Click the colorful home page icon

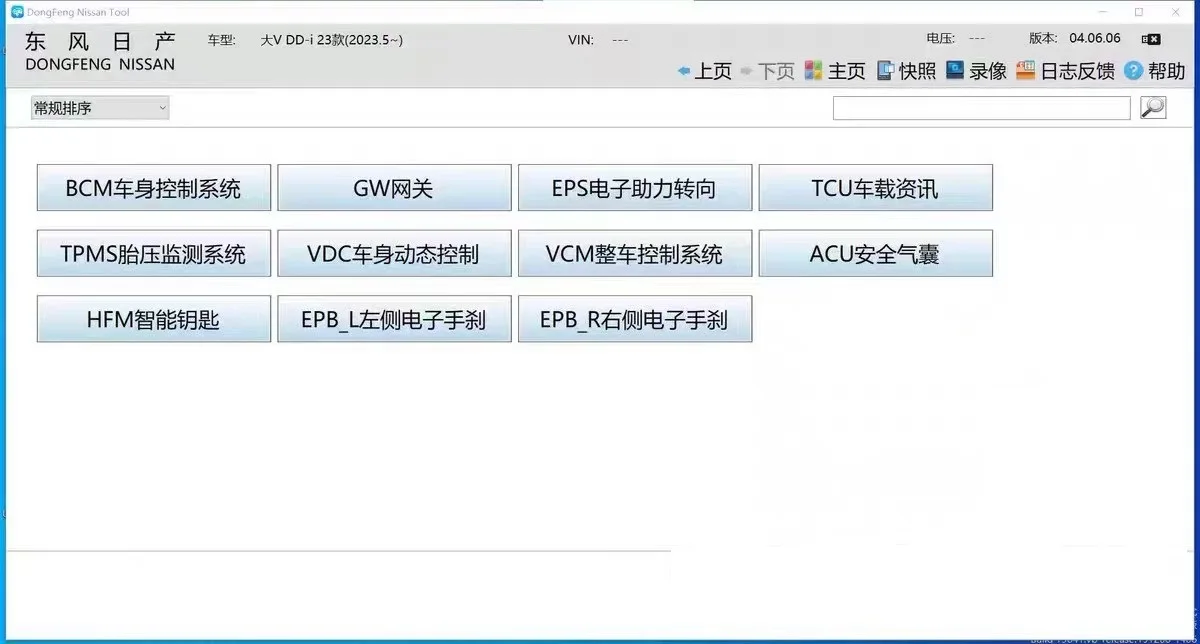point(813,71)
